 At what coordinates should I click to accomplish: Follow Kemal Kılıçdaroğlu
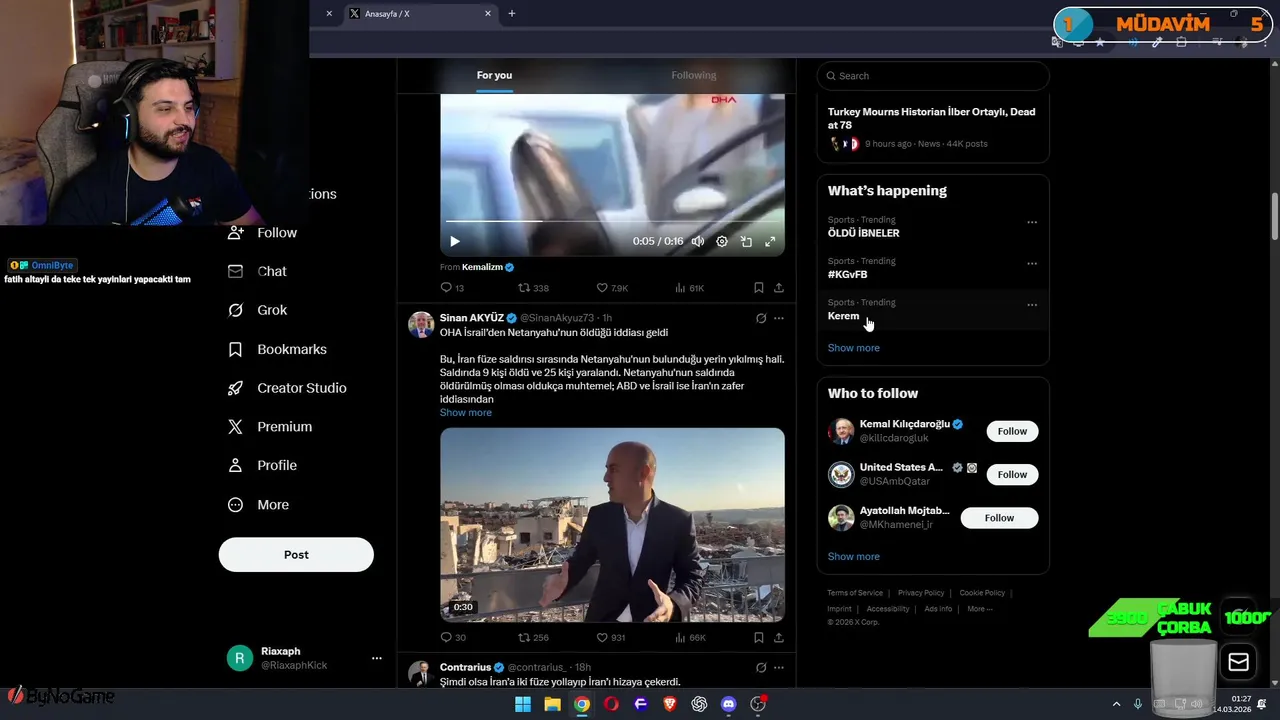tap(1012, 431)
